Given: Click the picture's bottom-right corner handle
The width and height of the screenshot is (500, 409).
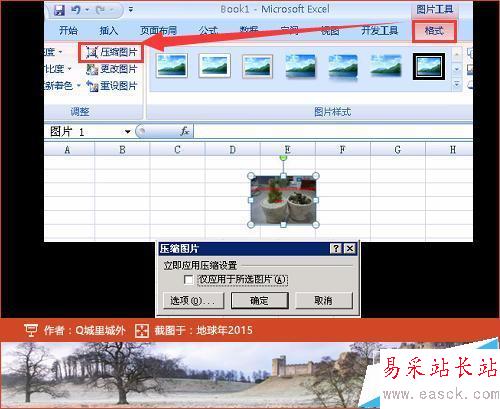Looking at the screenshot, I should pyautogui.click(x=316, y=225).
